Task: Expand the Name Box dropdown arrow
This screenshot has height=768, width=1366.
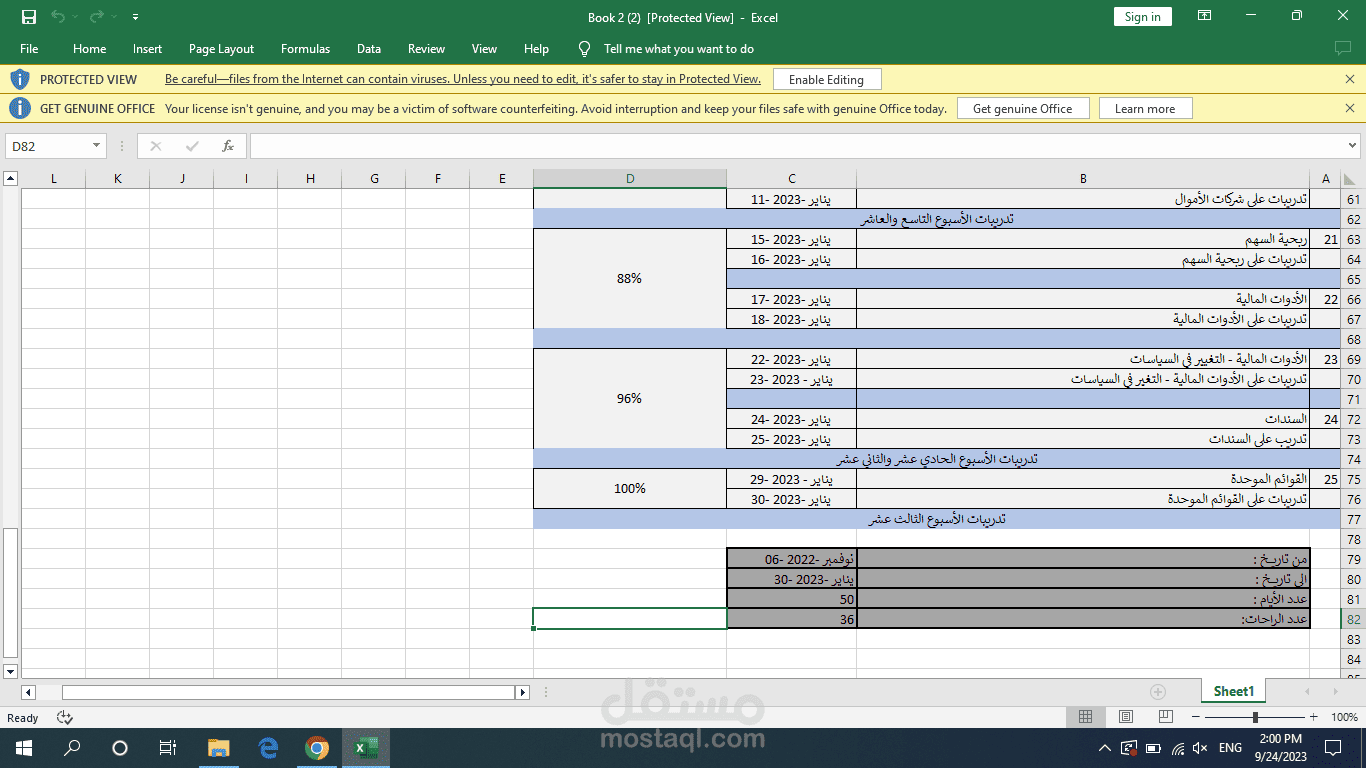Action: pos(97,146)
